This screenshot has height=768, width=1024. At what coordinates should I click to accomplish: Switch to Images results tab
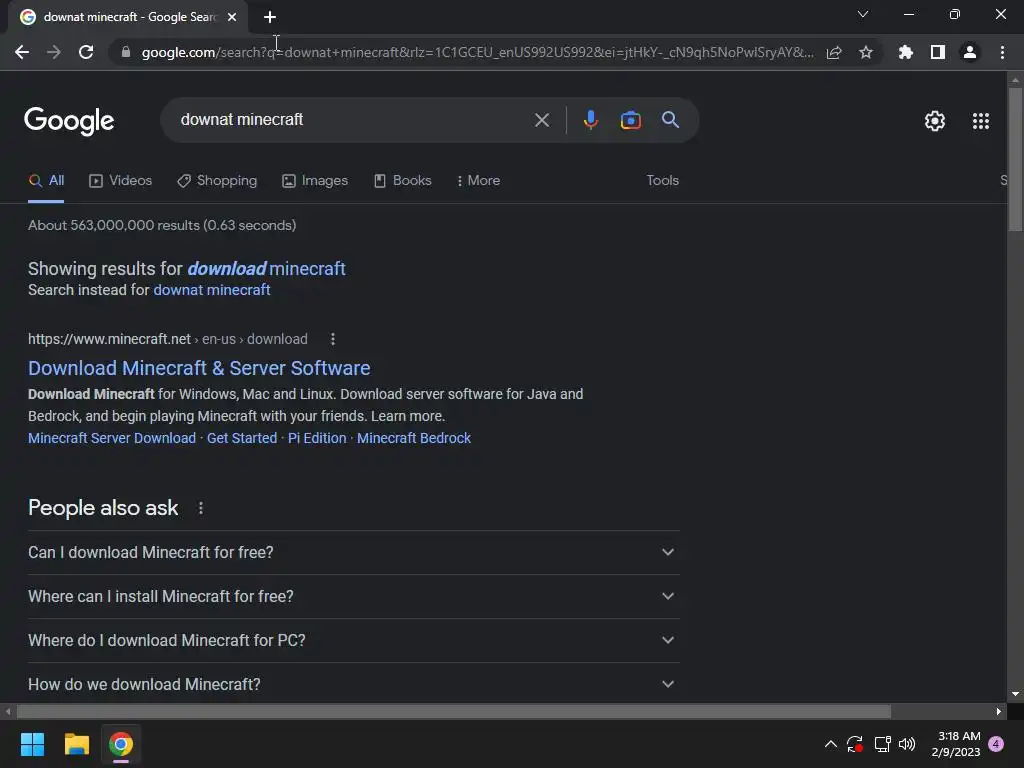click(315, 181)
